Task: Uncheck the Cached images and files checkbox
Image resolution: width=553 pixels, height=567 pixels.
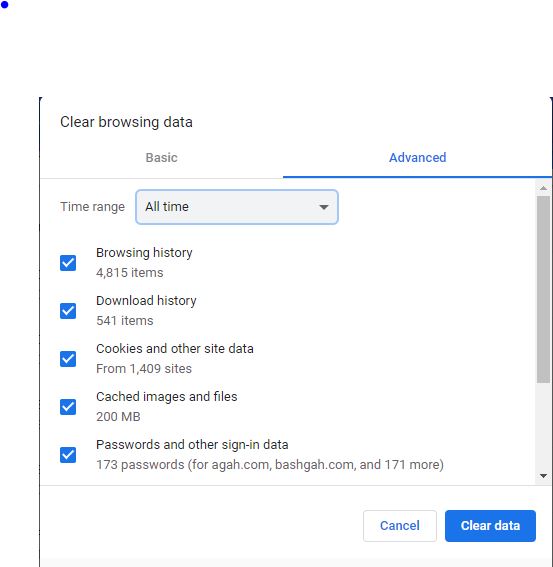Action: coord(68,407)
